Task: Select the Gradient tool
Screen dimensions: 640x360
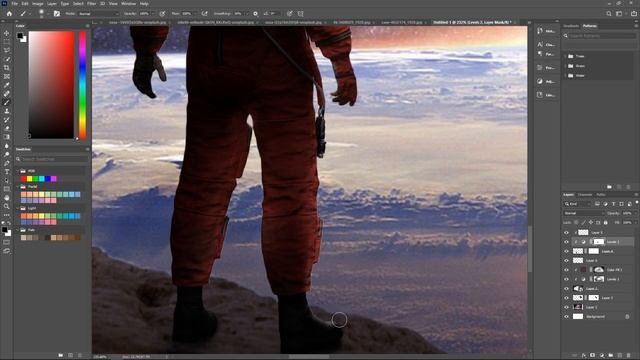Action: click(7, 137)
